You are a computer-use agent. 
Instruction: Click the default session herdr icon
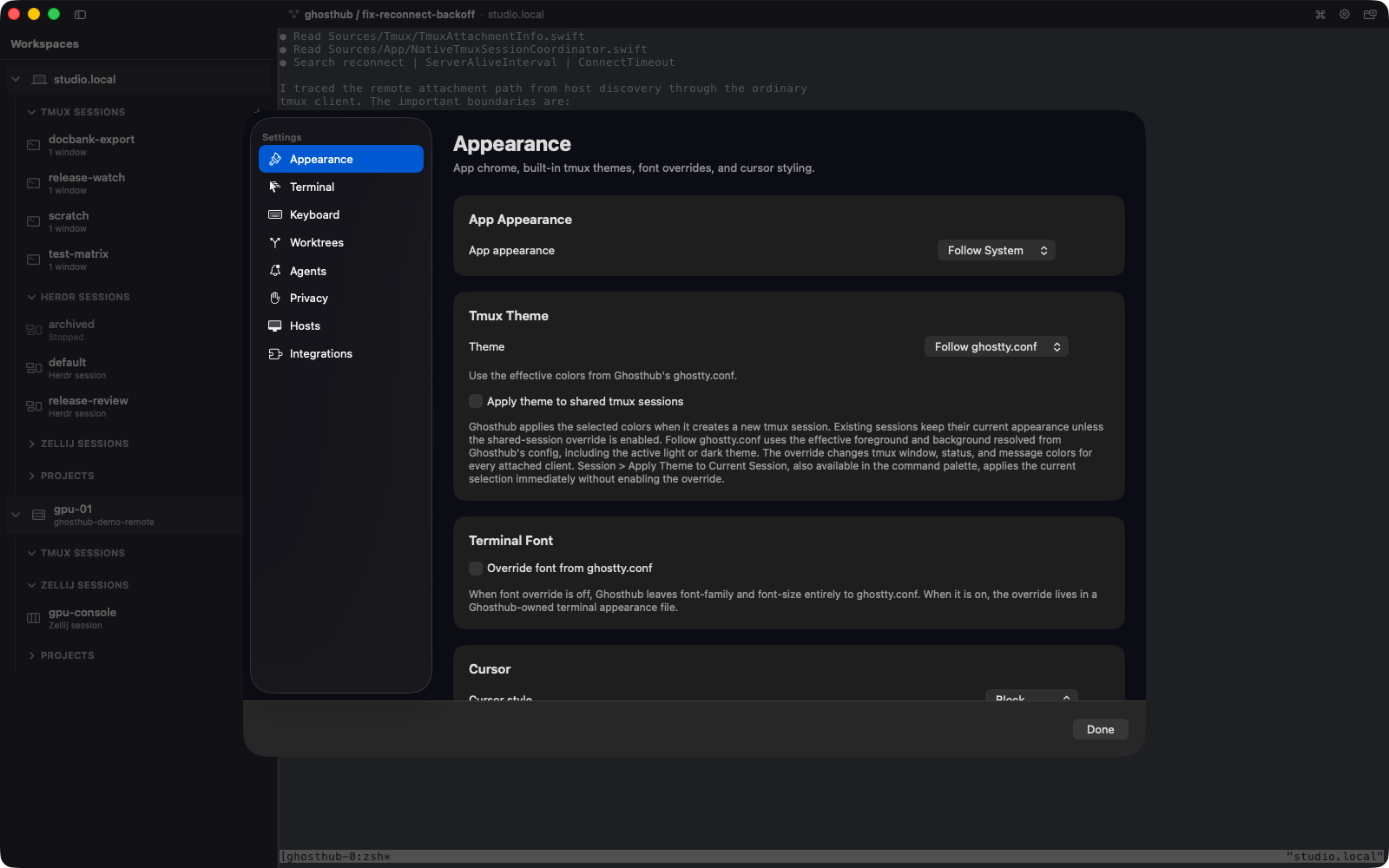coord(34,368)
